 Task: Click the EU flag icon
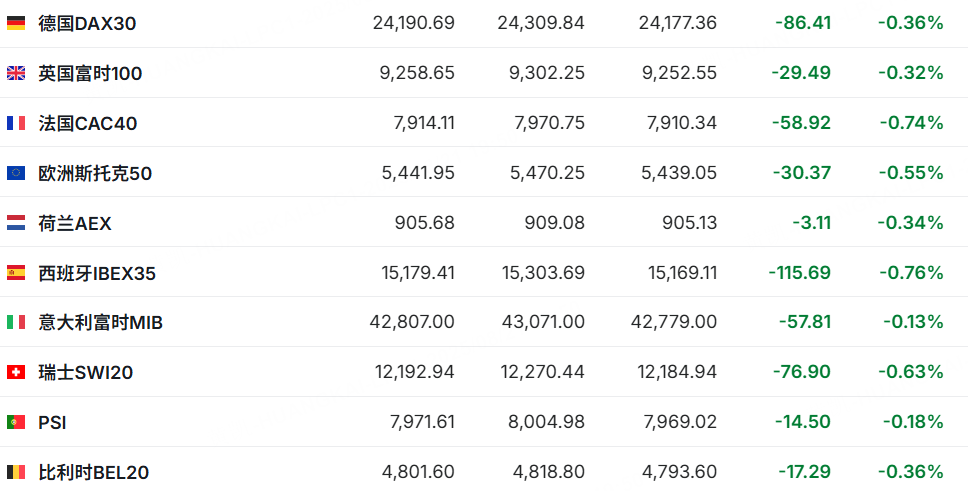coord(16,173)
